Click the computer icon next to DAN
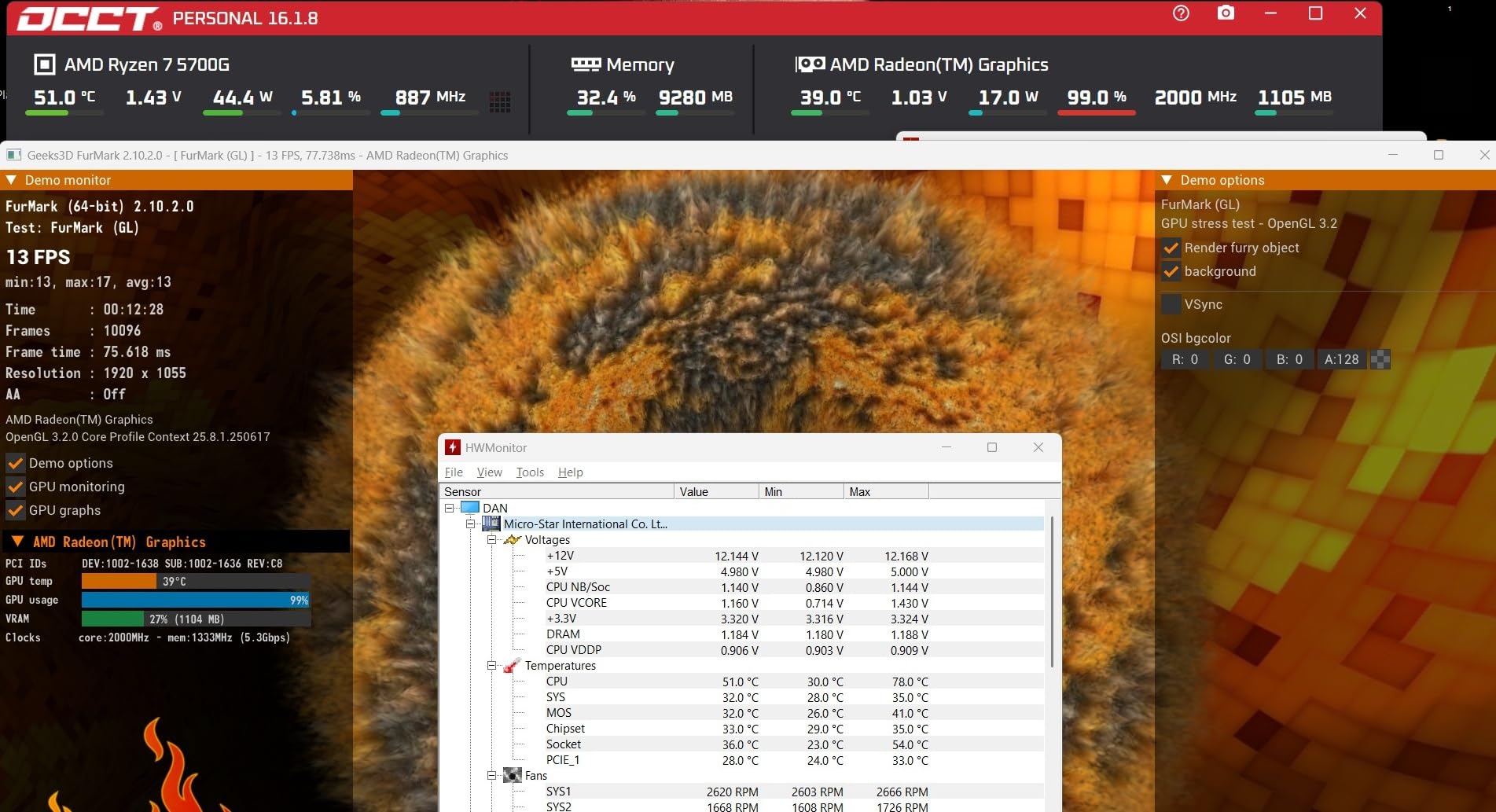1496x812 pixels. [469, 508]
